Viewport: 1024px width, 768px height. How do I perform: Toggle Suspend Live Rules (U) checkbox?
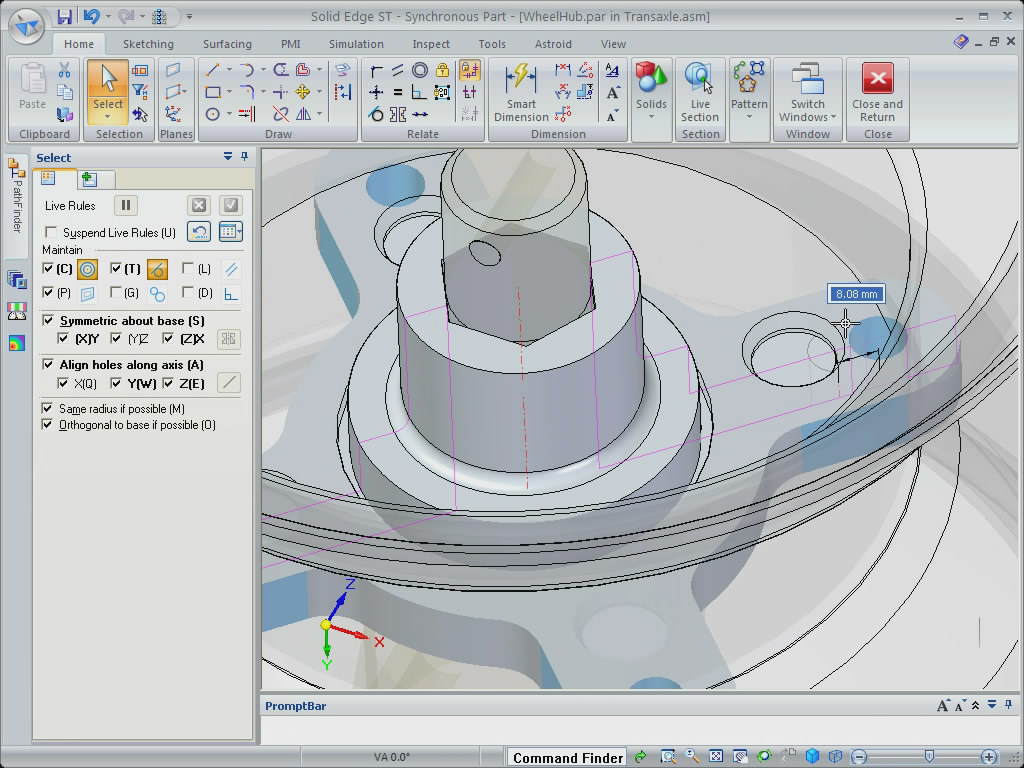click(x=50, y=232)
